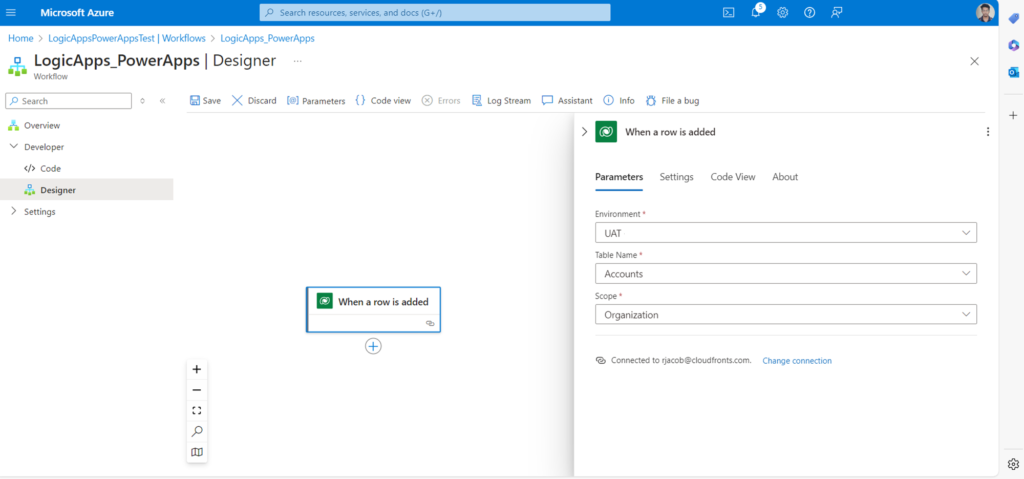The image size is (1024, 479).
Task: Open the Assistant
Action: pyautogui.click(x=568, y=101)
